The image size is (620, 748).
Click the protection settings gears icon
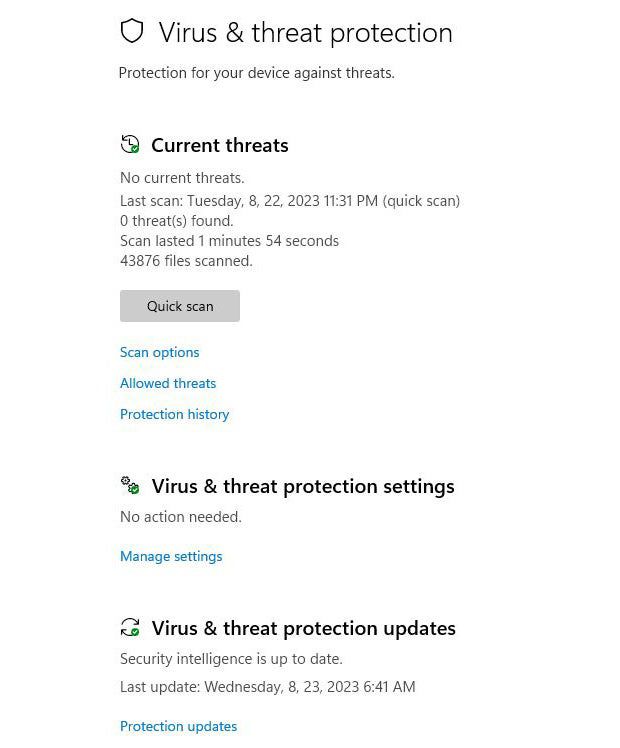pos(130,486)
